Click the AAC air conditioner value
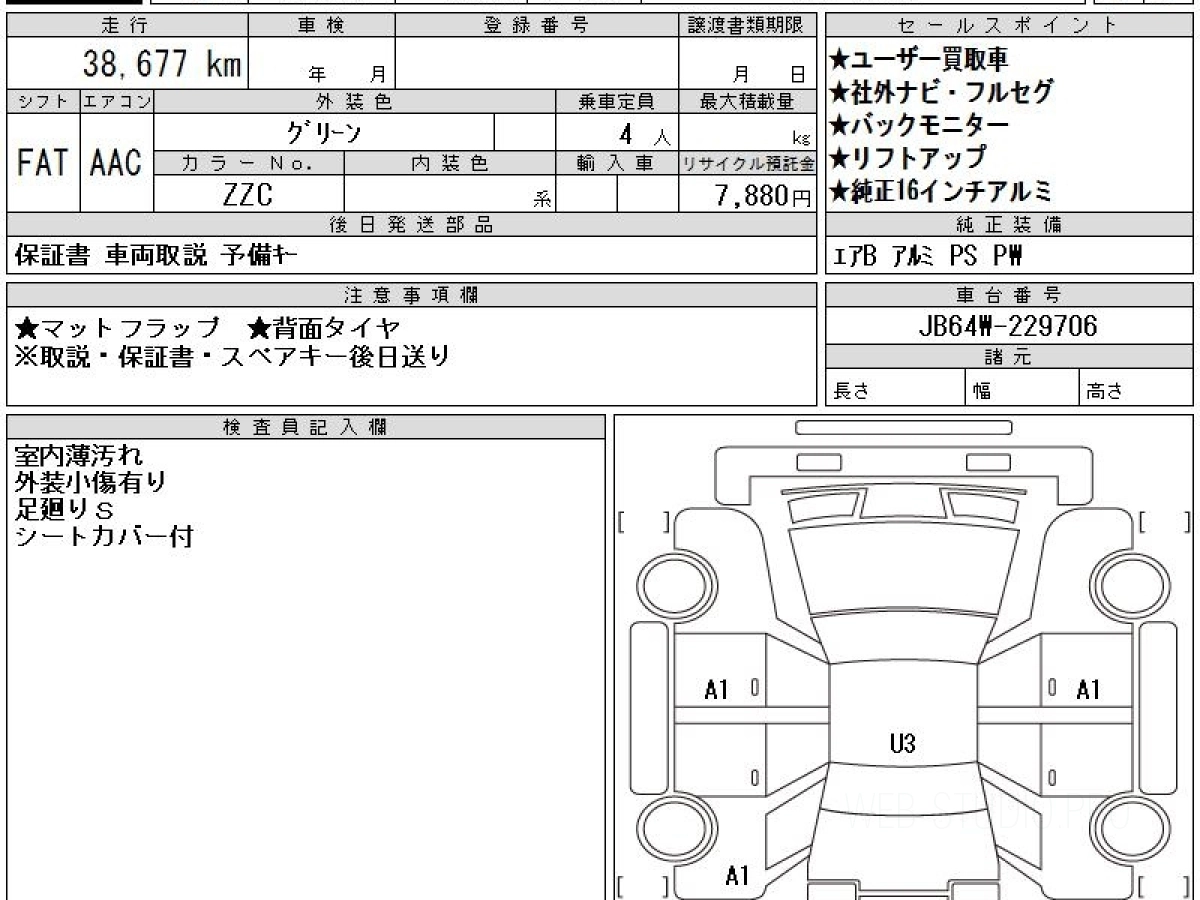Image resolution: width=1200 pixels, height=900 pixels. pos(117,162)
